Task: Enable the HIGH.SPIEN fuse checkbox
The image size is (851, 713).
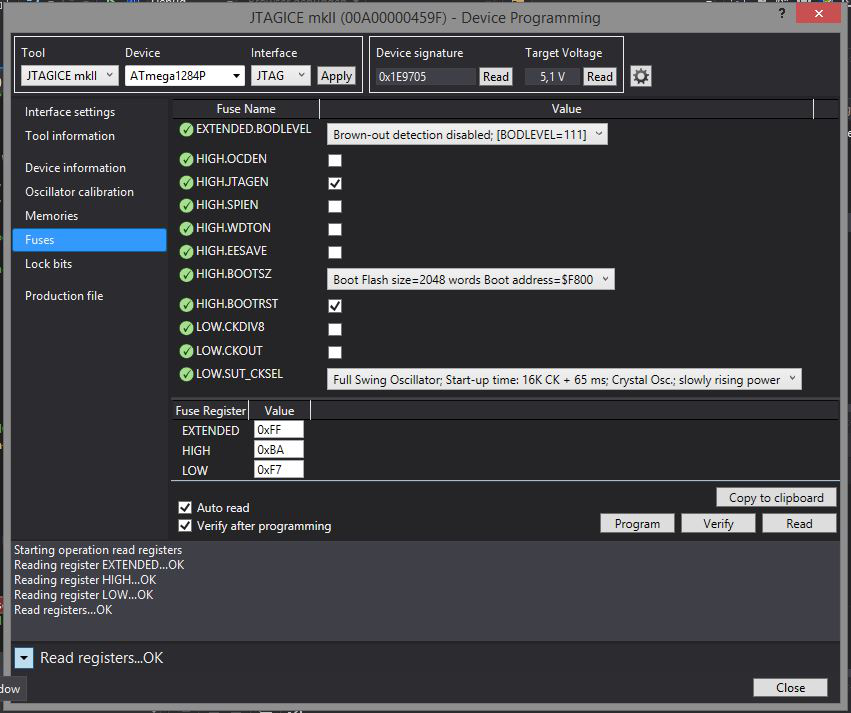Action: pyautogui.click(x=335, y=206)
